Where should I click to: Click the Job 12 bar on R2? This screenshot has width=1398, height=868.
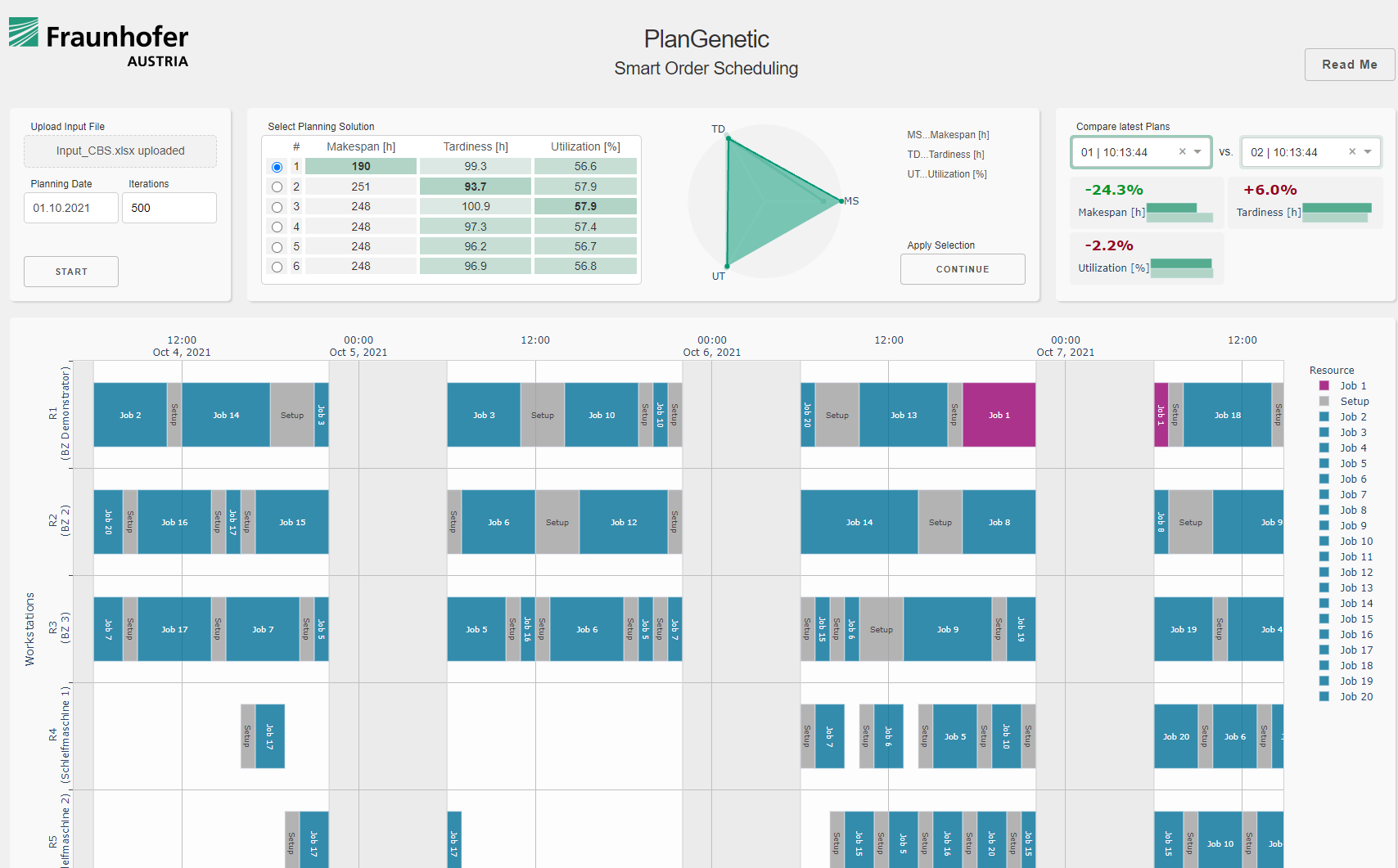(624, 522)
